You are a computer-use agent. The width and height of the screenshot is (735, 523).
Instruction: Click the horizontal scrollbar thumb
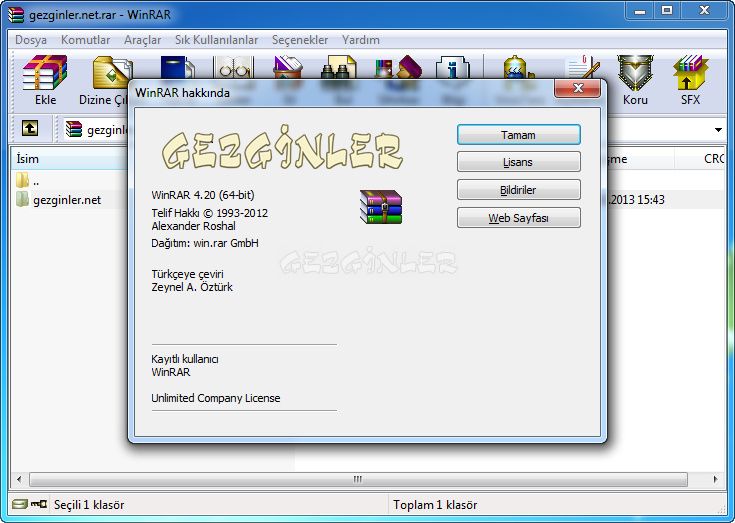pos(358,479)
